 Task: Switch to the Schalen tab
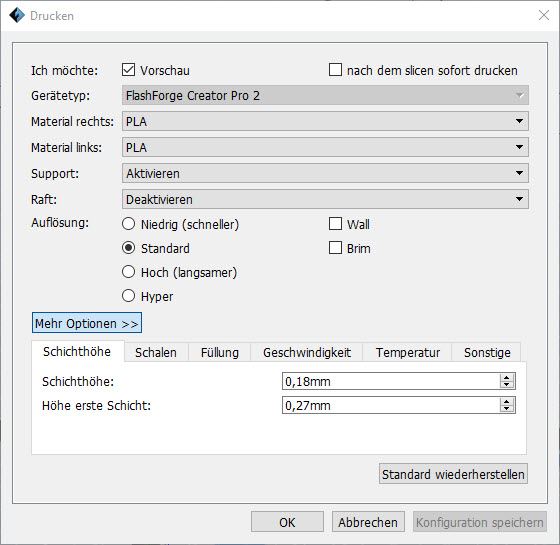156,352
